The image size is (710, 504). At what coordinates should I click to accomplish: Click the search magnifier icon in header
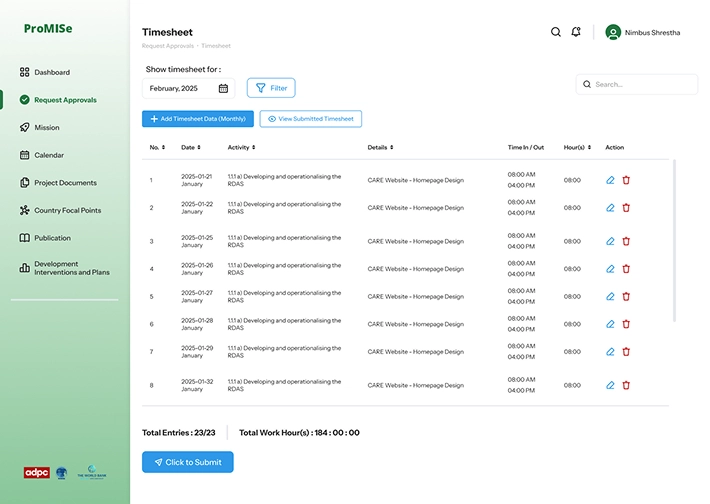coord(556,32)
